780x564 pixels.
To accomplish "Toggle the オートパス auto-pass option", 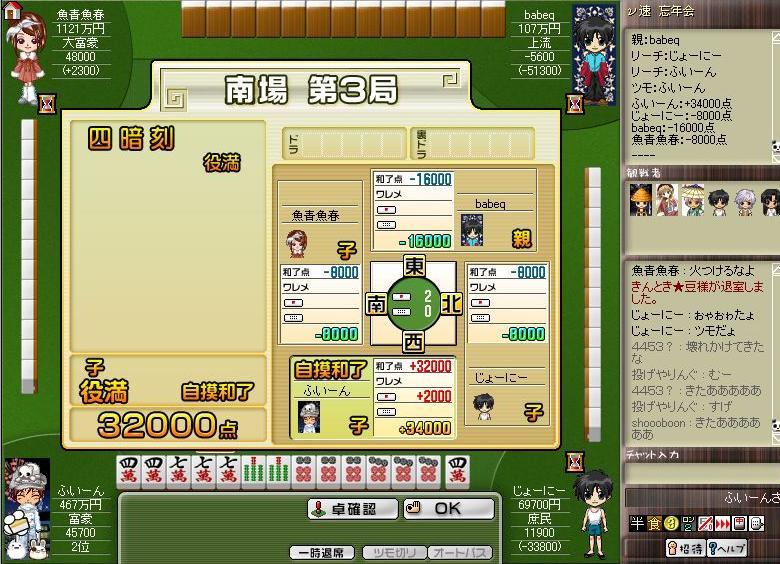I will click(460, 553).
